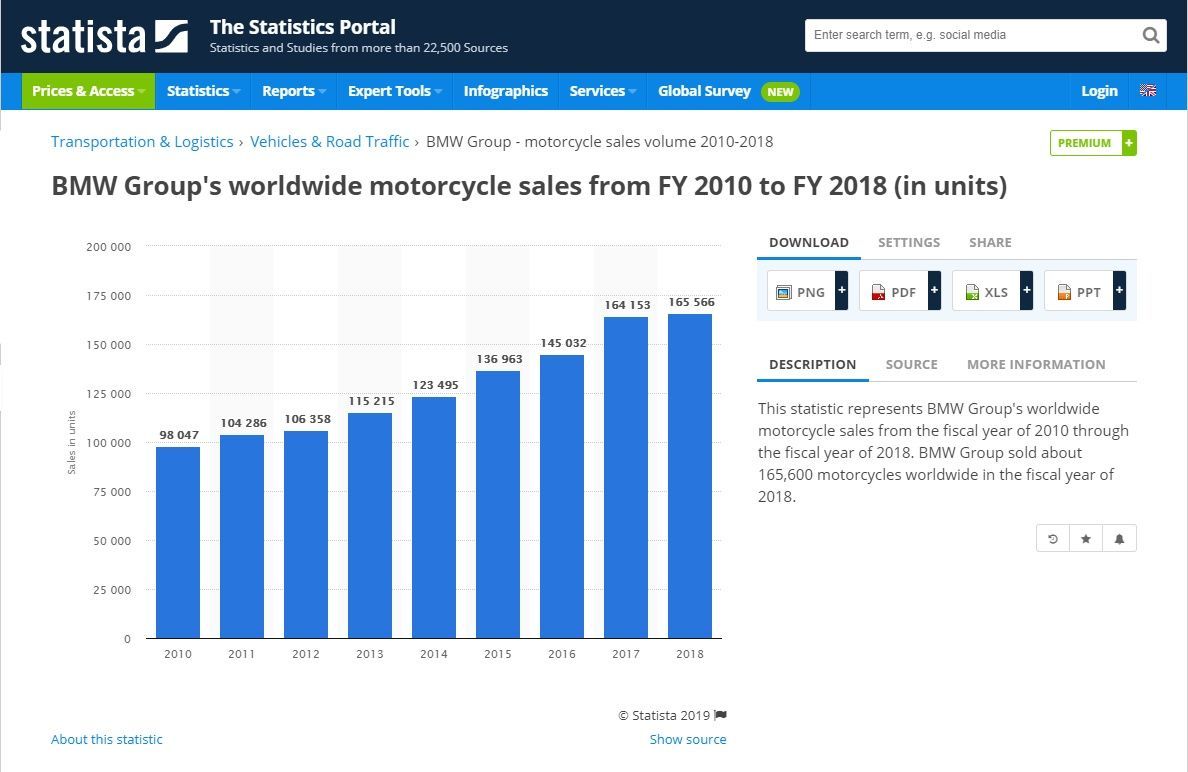Screen dimensions: 1188x772
Task: Click the UK flag language icon
Action: pyautogui.click(x=1148, y=91)
